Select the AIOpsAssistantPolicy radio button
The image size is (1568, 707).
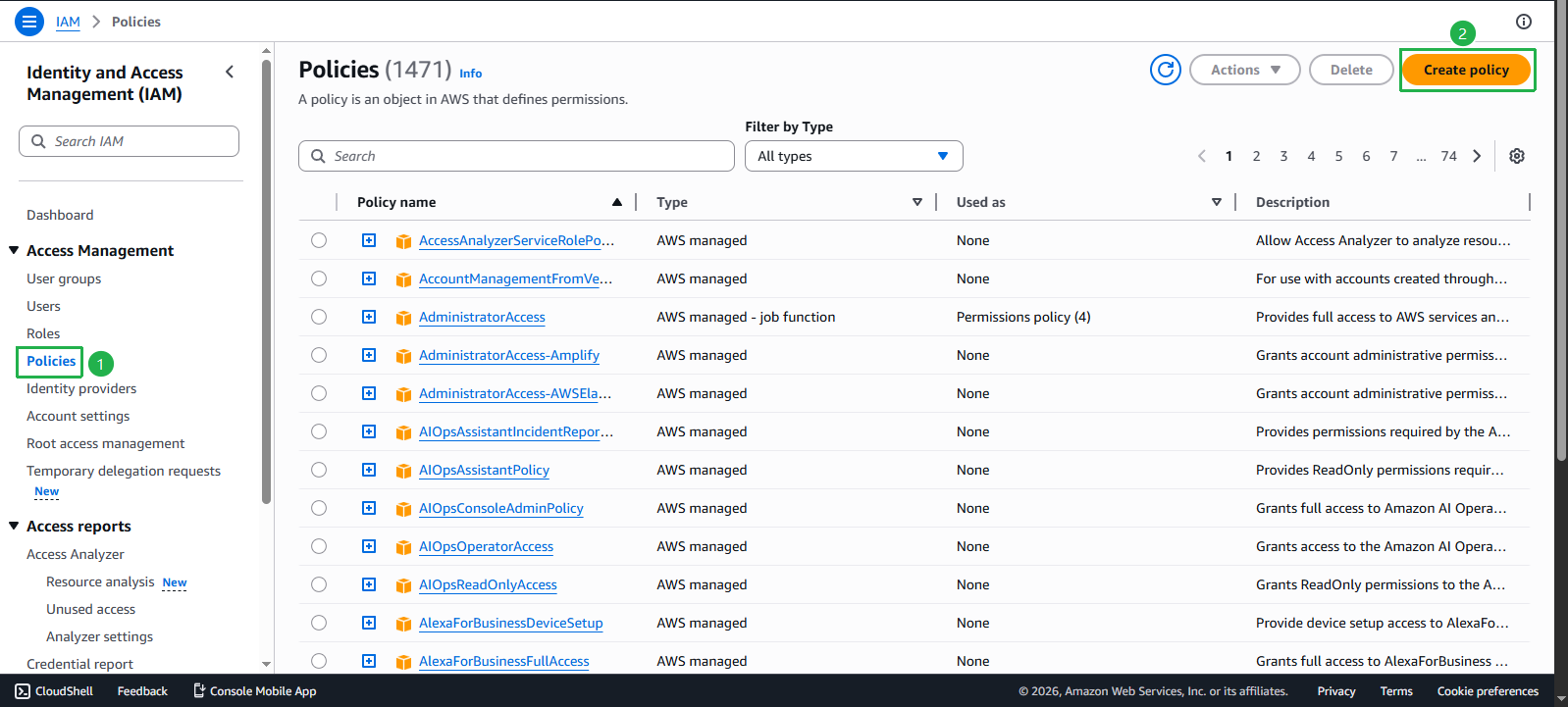(x=319, y=470)
